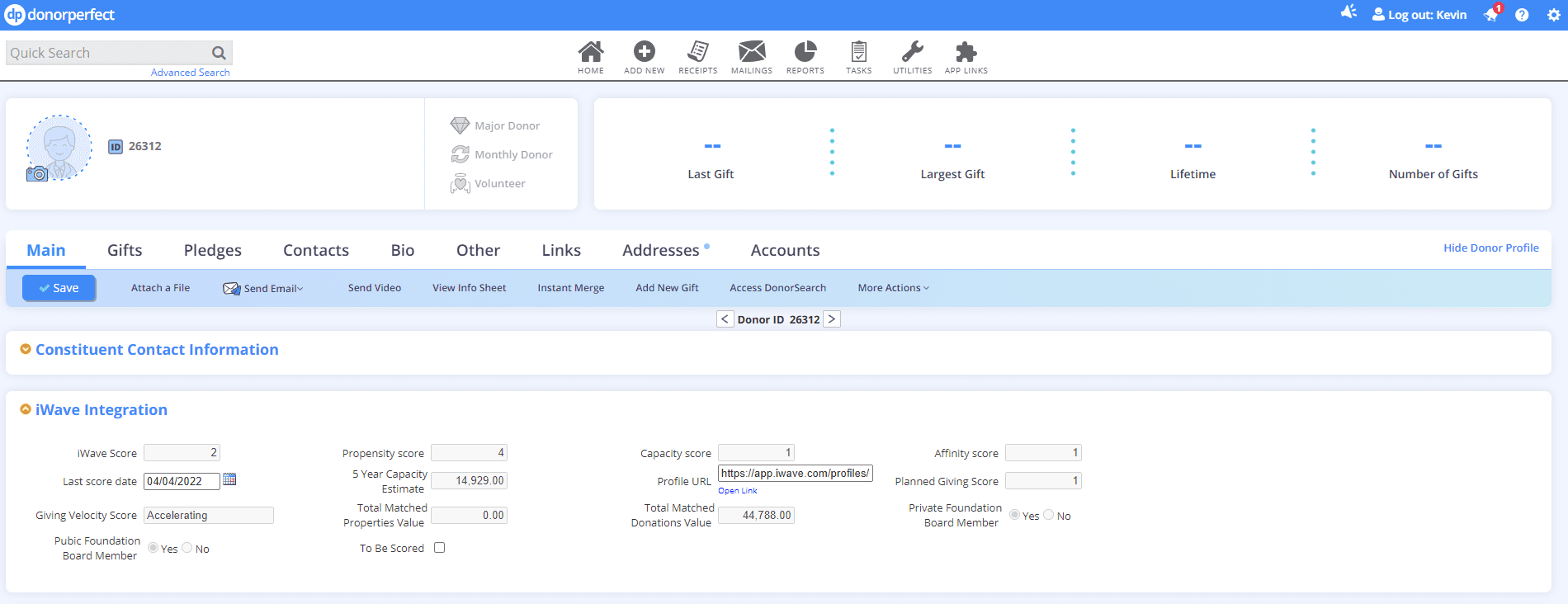The image size is (1568, 604).
Task: Select Yes for Public Foundation Board Member
Action: point(153,548)
